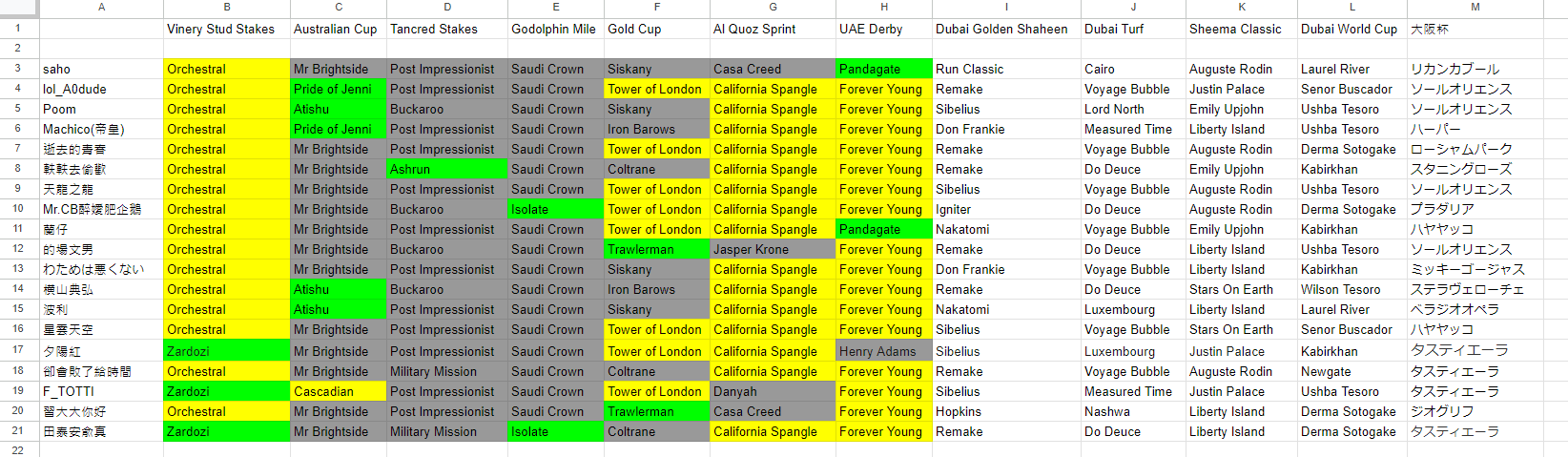The image size is (1568, 457).
Task: Select the Run Classic cell
Action: click(x=1006, y=69)
